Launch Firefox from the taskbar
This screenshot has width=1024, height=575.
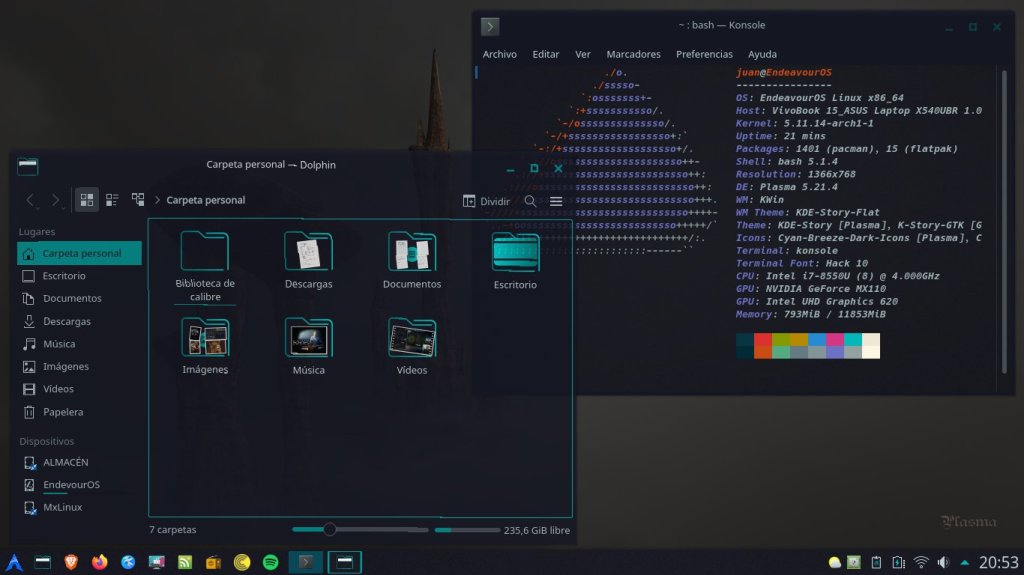99,563
